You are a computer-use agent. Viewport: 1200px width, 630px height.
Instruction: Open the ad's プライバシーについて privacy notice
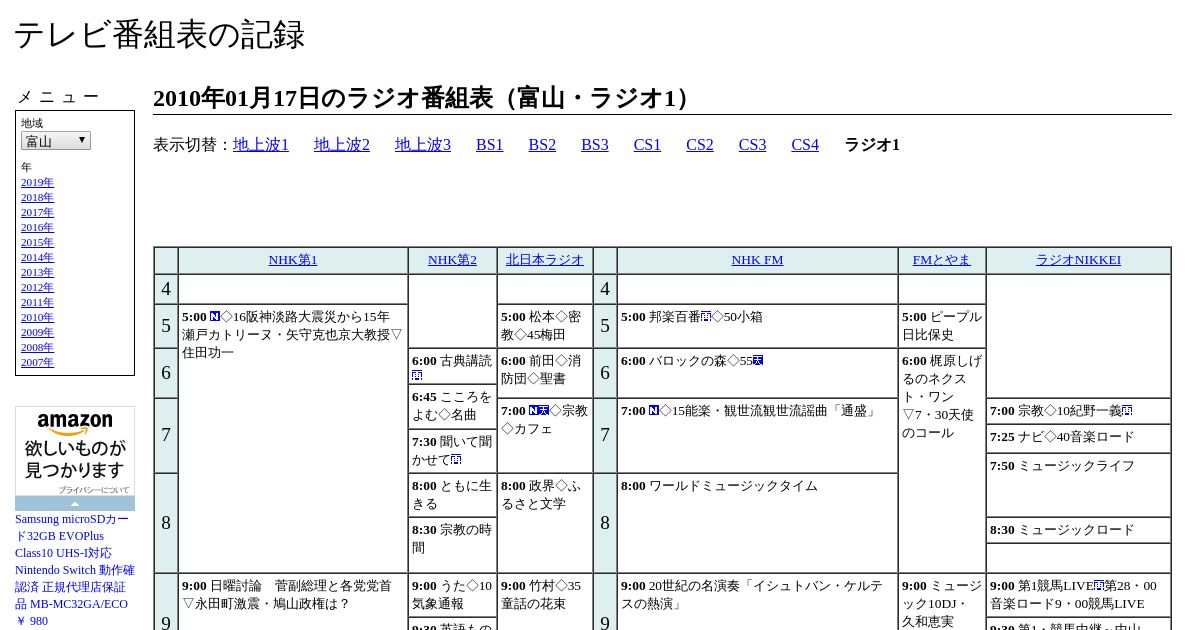pos(94,490)
